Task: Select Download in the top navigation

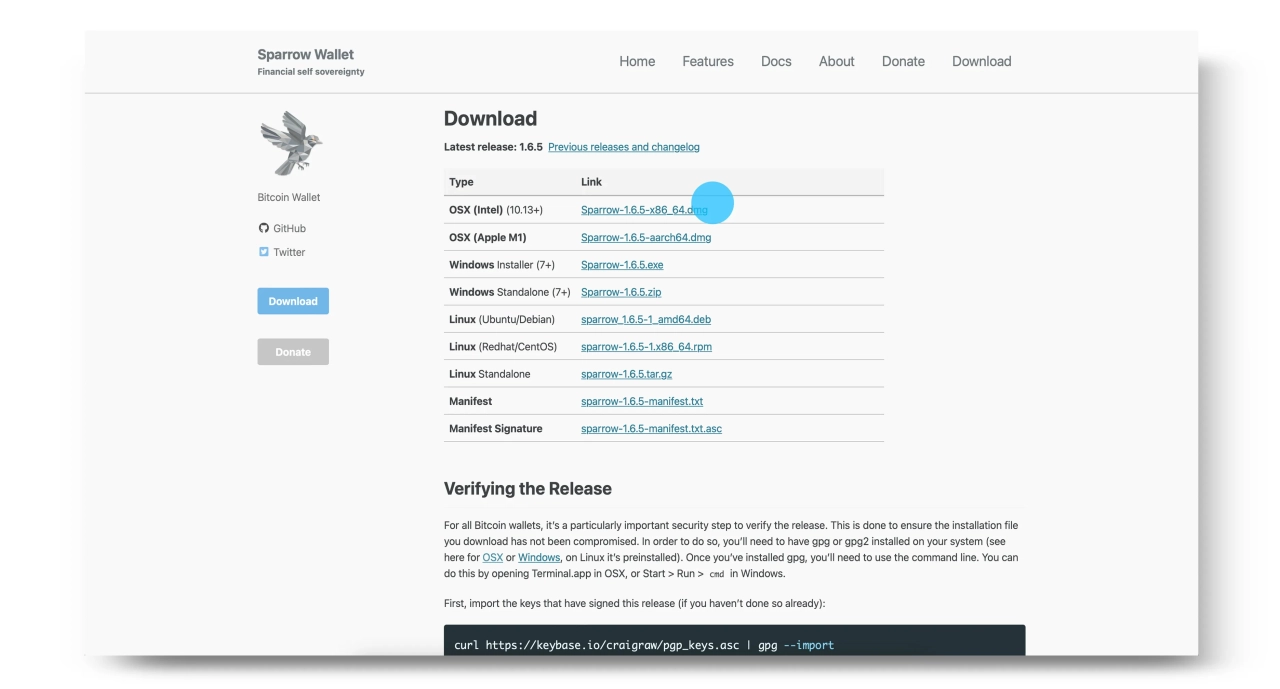Action: tap(981, 61)
